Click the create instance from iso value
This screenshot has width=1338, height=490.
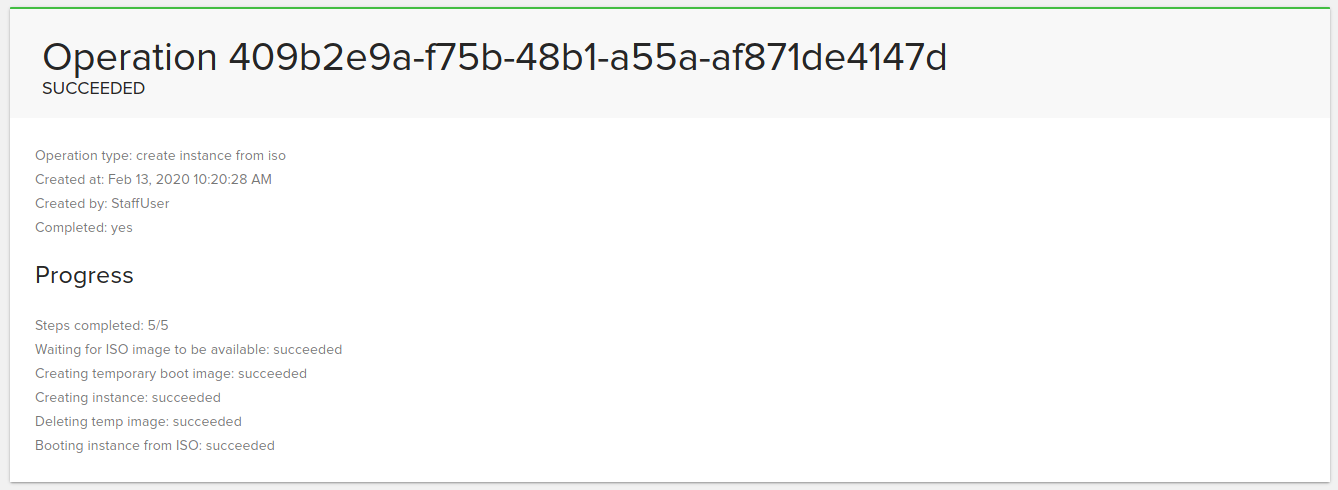[211, 156]
